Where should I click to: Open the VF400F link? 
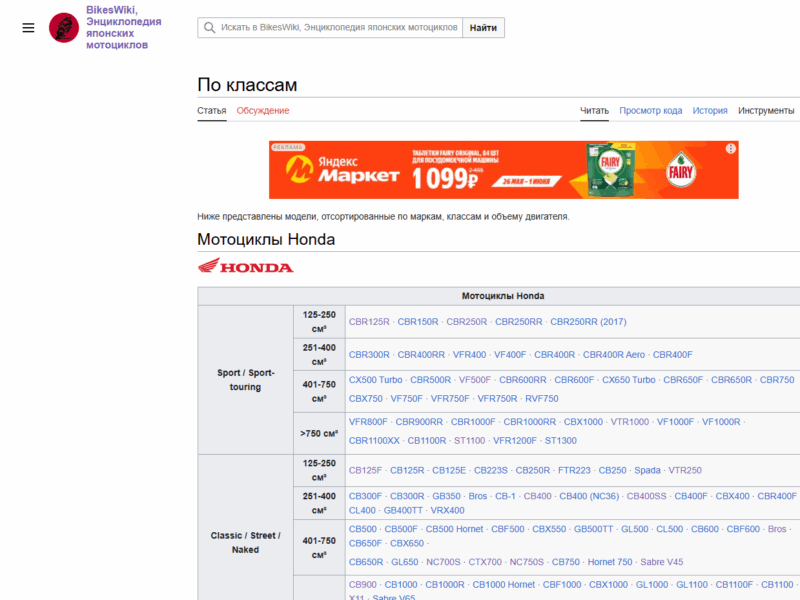pos(510,355)
